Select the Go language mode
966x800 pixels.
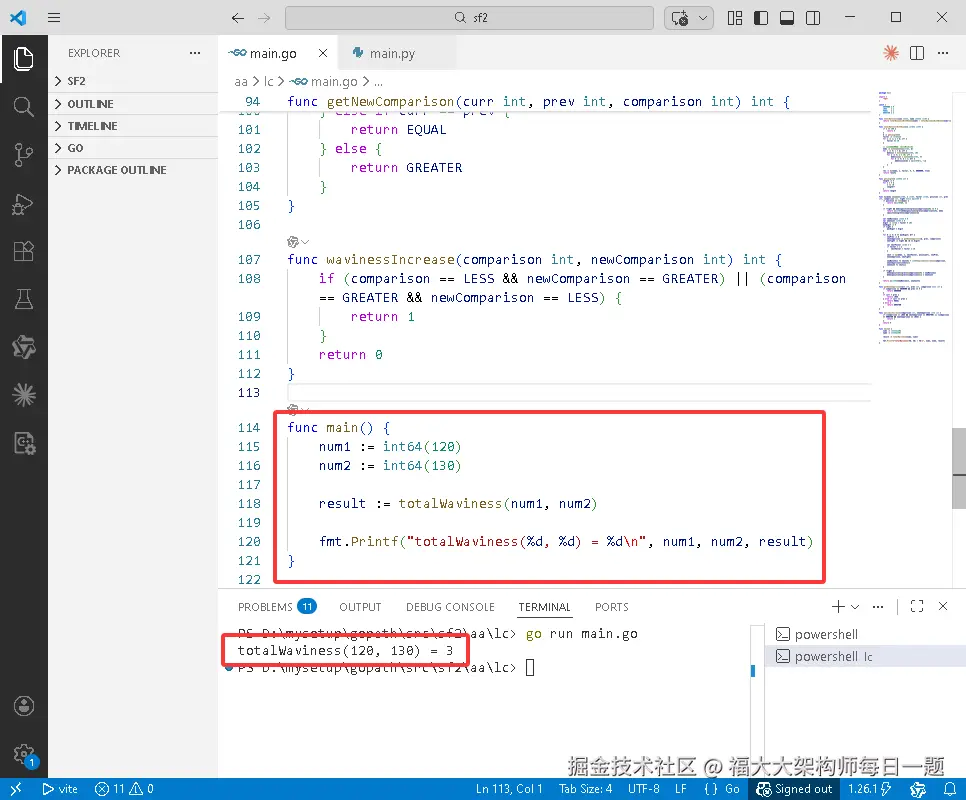[733, 789]
